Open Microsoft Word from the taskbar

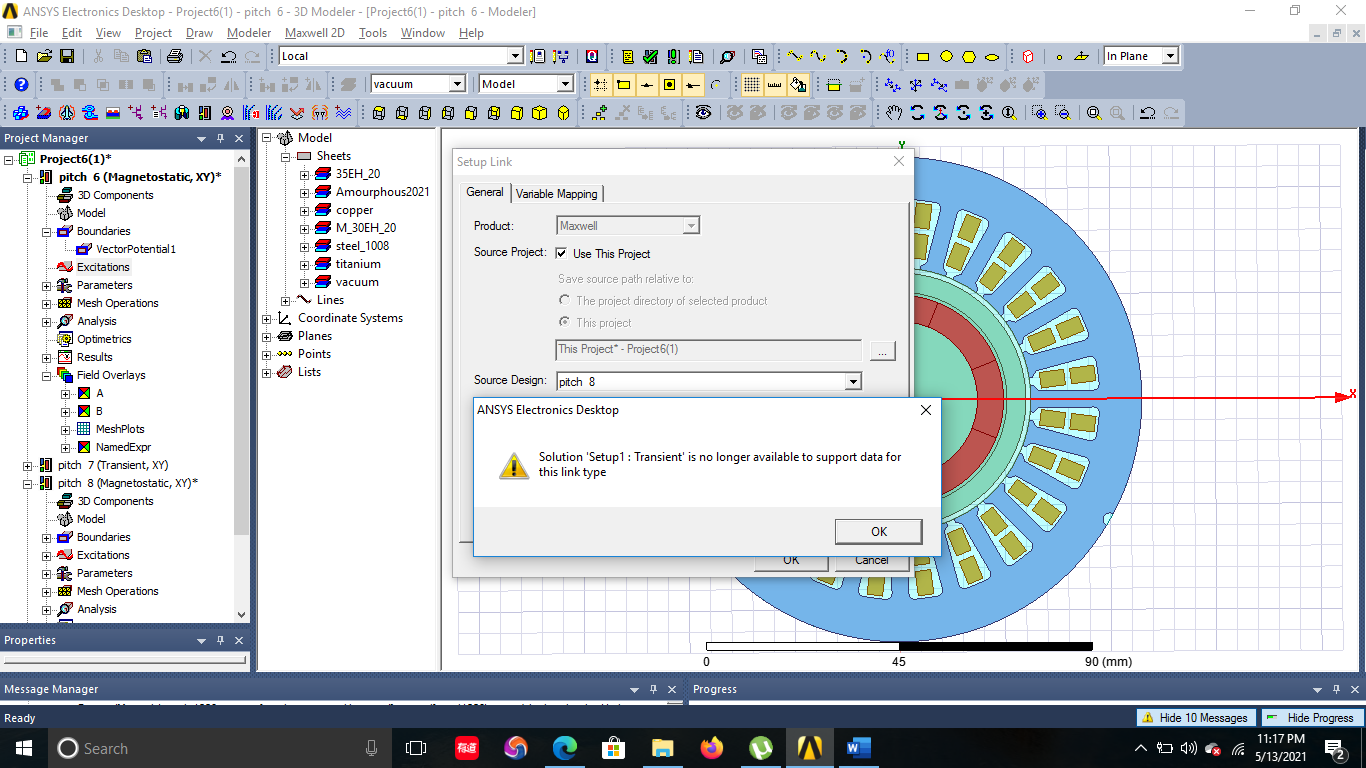[859, 748]
